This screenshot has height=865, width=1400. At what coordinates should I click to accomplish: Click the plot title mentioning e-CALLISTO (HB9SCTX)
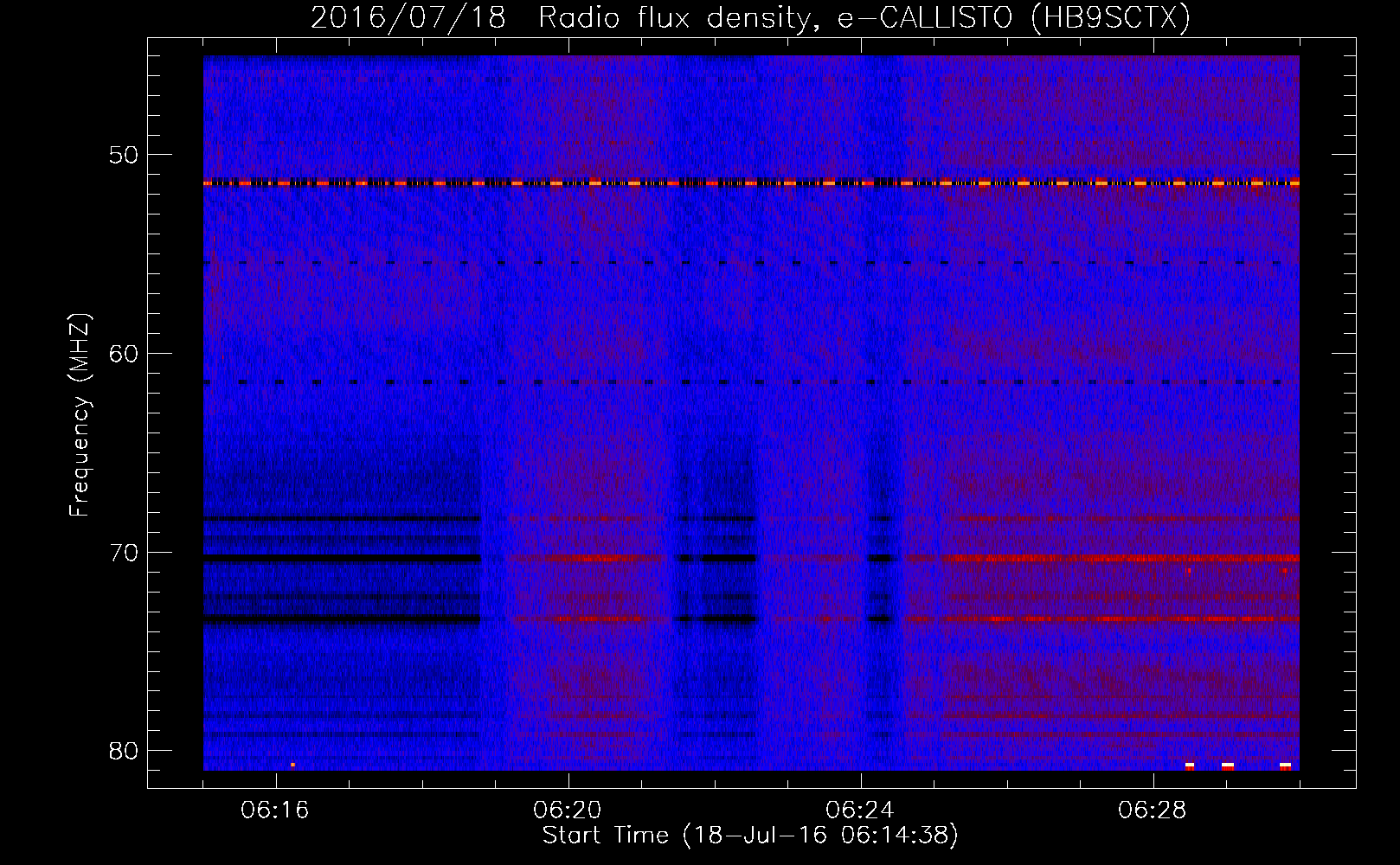(750, 17)
